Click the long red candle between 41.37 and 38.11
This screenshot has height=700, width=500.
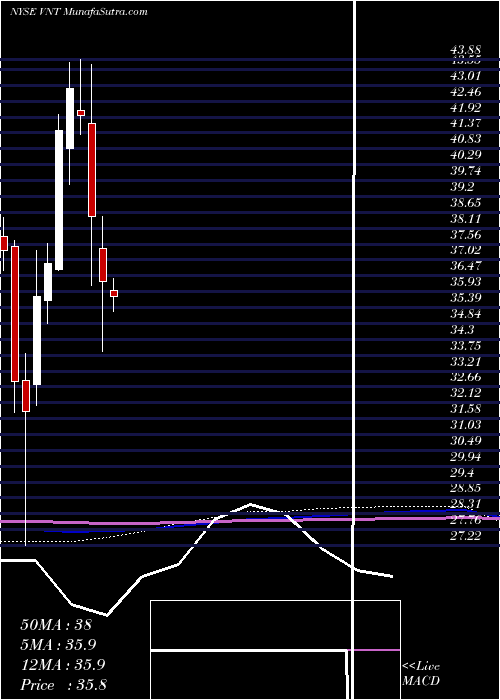pos(92,170)
